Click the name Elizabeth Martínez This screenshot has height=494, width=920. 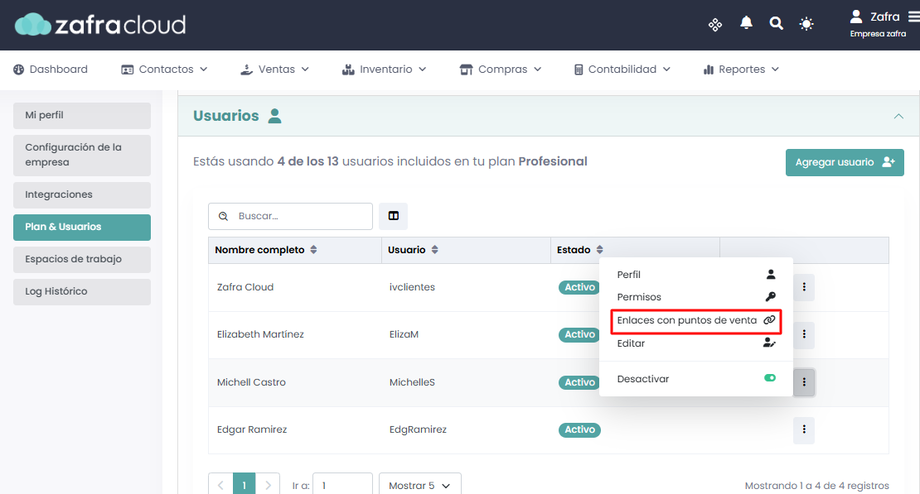pyautogui.click(x=261, y=334)
